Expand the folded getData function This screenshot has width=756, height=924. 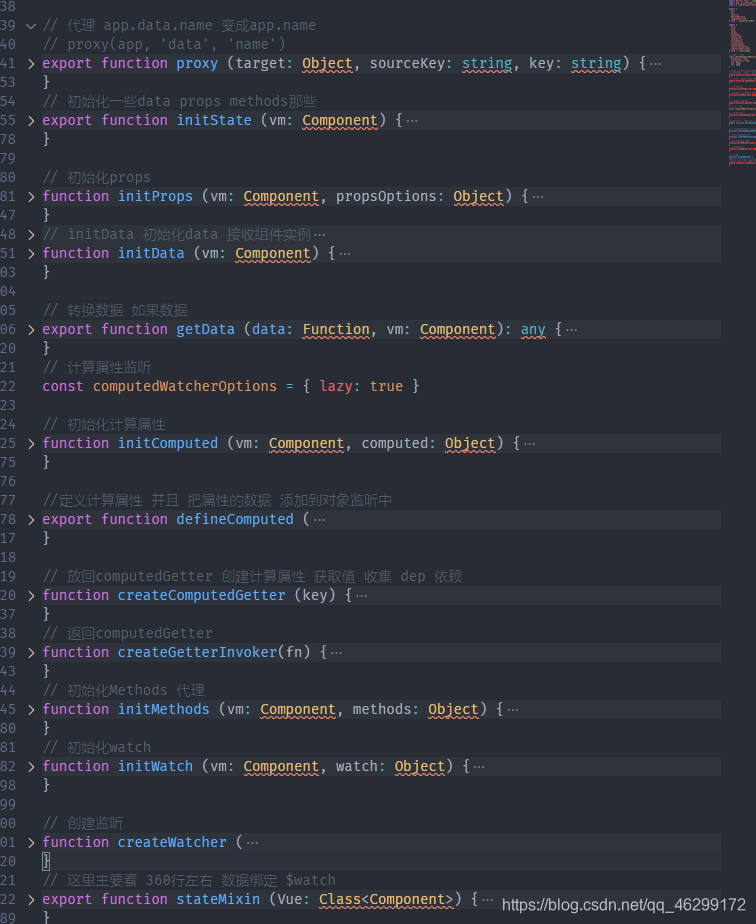point(31,330)
